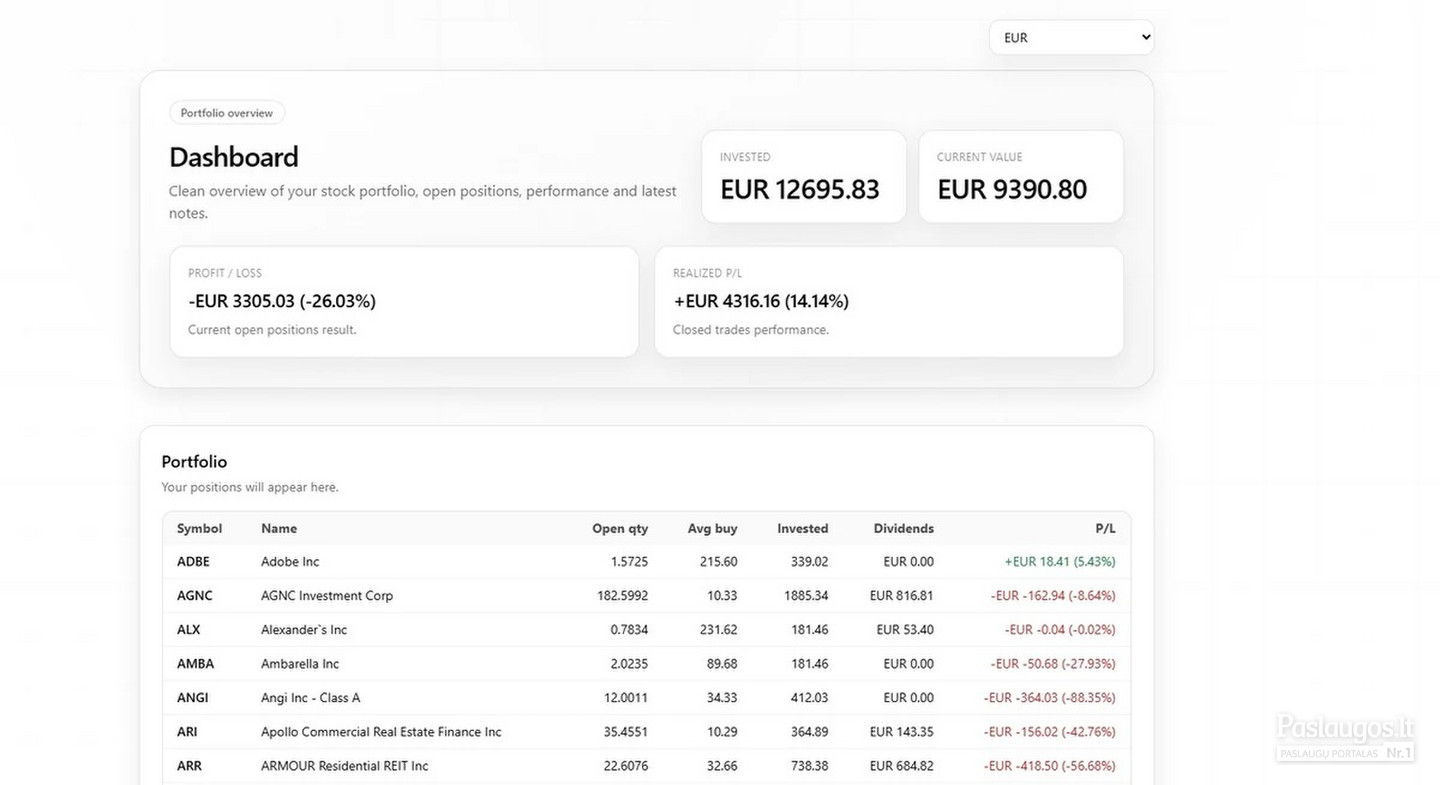Click the Paslaugos.lt watermark logo
This screenshot has width=1440, height=785.
click(1345, 737)
